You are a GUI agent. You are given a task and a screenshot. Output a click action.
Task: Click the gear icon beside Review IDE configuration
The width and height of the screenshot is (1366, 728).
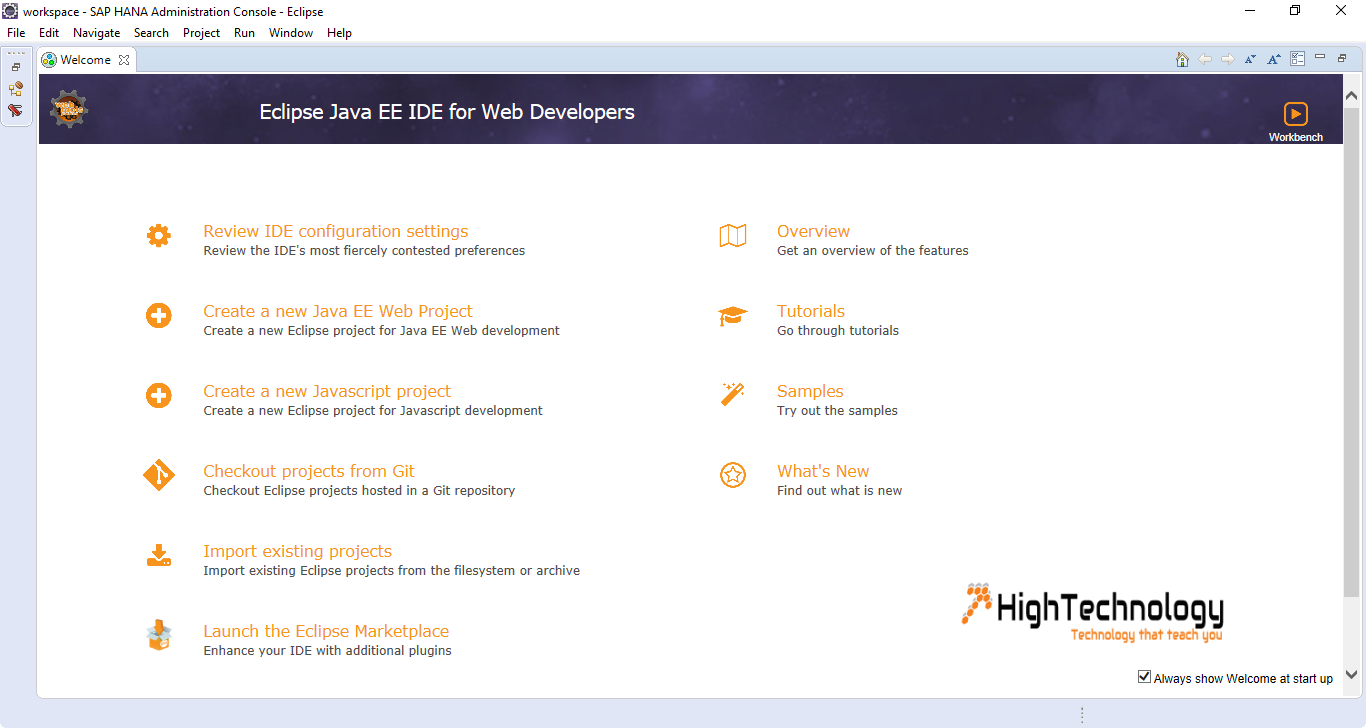click(158, 236)
